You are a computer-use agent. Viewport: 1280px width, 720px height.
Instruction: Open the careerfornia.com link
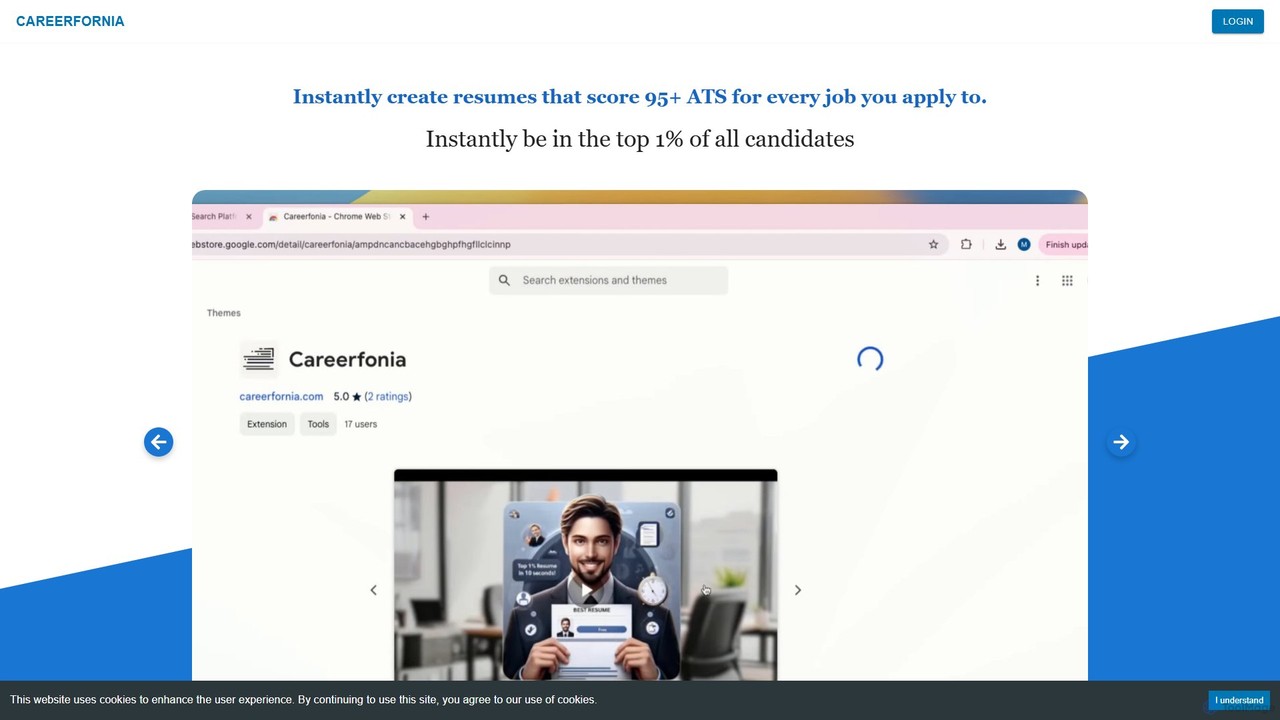[281, 396]
